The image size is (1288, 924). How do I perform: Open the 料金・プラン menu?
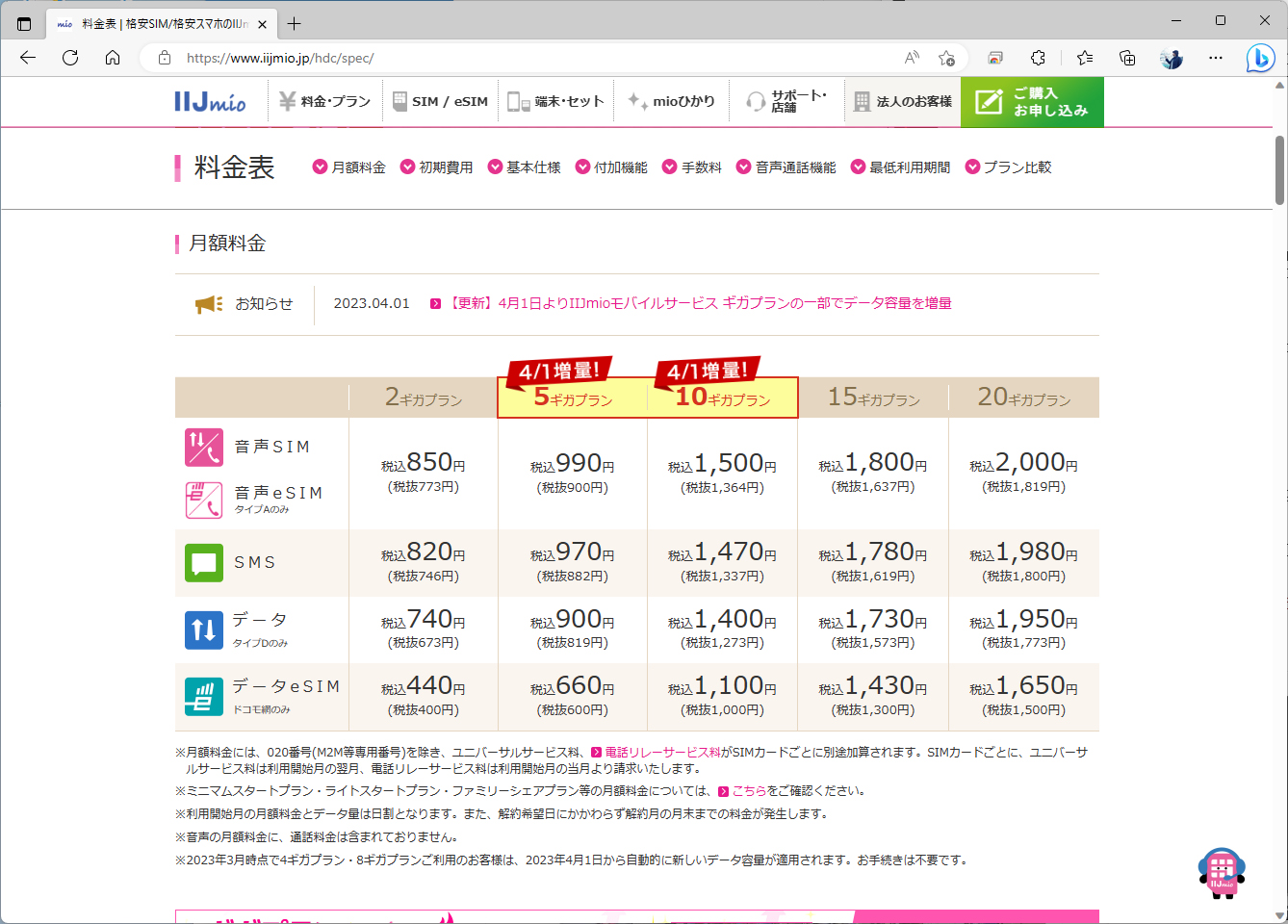324,101
